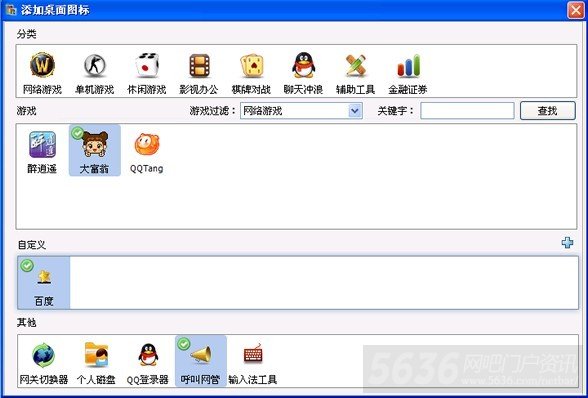588x398 pixels.
Task: Focus the 关键字 keyword input field
Action: coord(467,111)
